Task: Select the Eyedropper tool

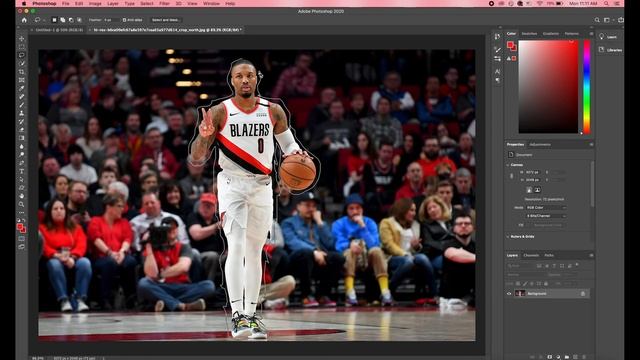Action: (x=22, y=88)
